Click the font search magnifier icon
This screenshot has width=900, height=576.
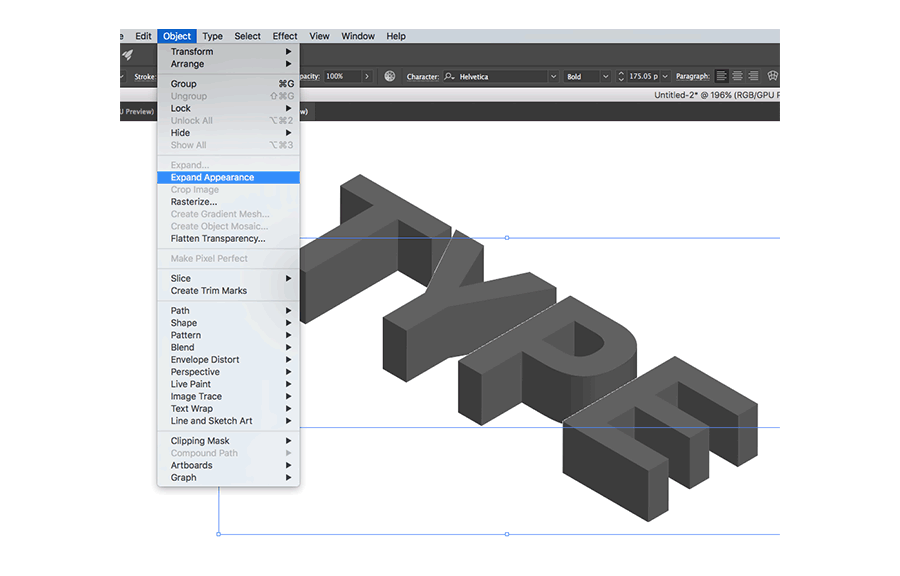click(449, 76)
